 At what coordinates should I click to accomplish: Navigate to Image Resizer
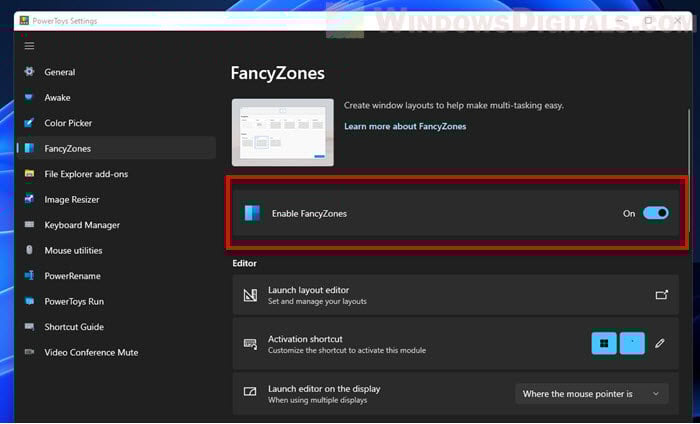[116, 199]
